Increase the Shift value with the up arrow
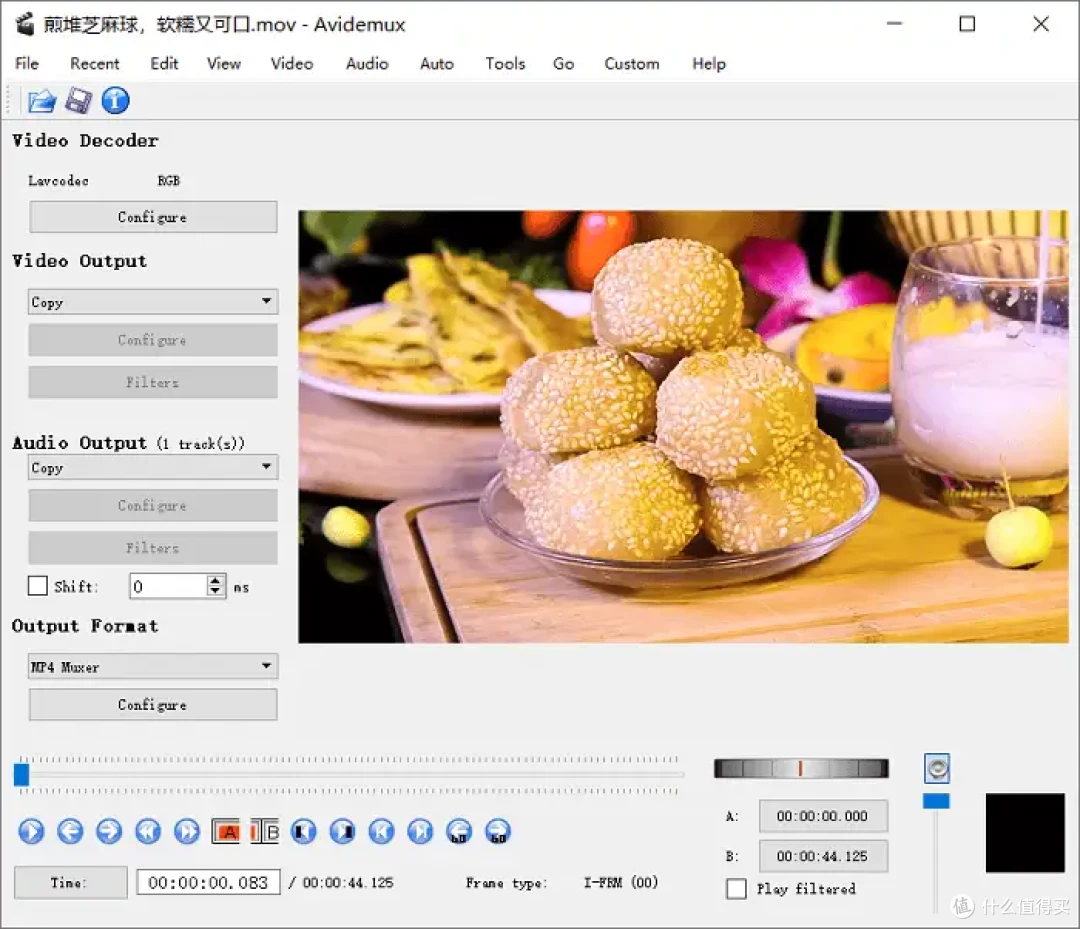This screenshot has width=1080, height=929. click(216, 581)
